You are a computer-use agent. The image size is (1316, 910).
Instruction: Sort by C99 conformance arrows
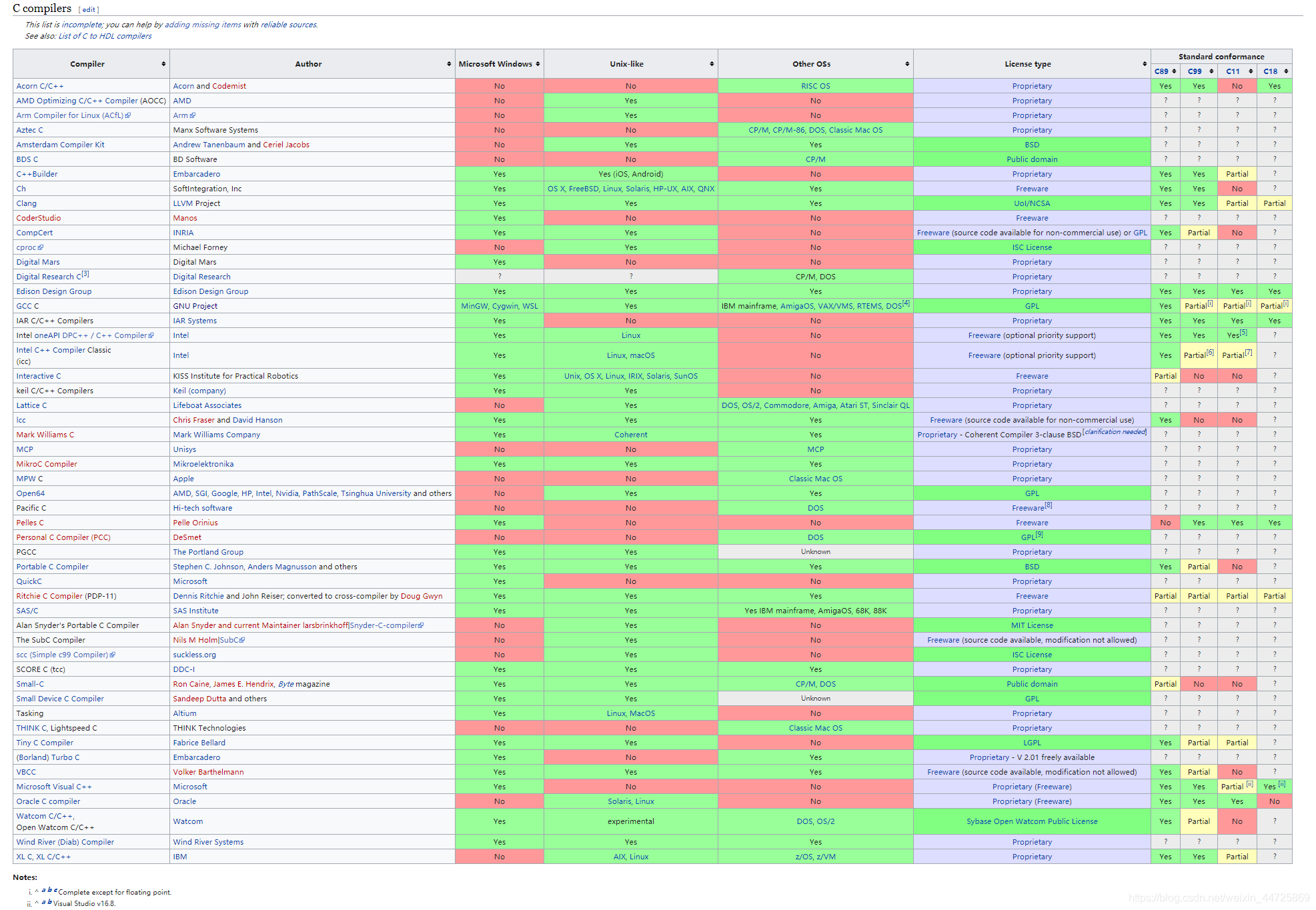(1211, 71)
